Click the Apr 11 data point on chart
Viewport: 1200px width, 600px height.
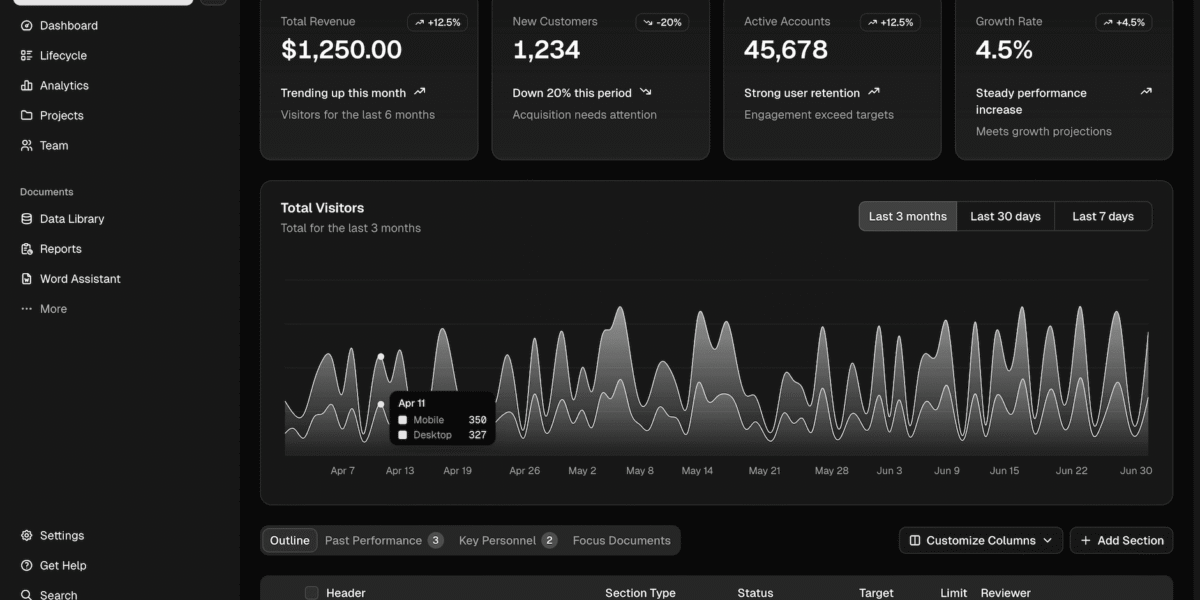381,357
